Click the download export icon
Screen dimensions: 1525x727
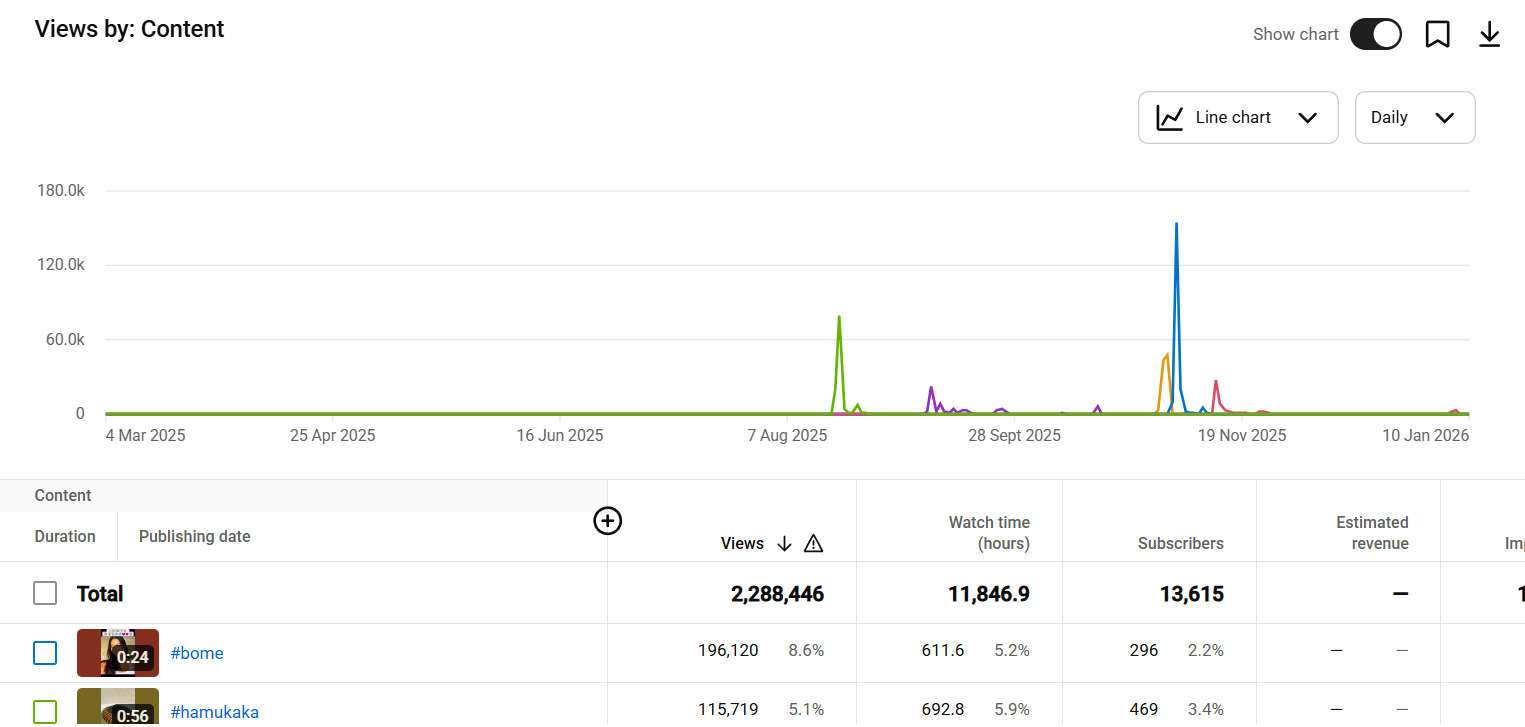coord(1489,34)
